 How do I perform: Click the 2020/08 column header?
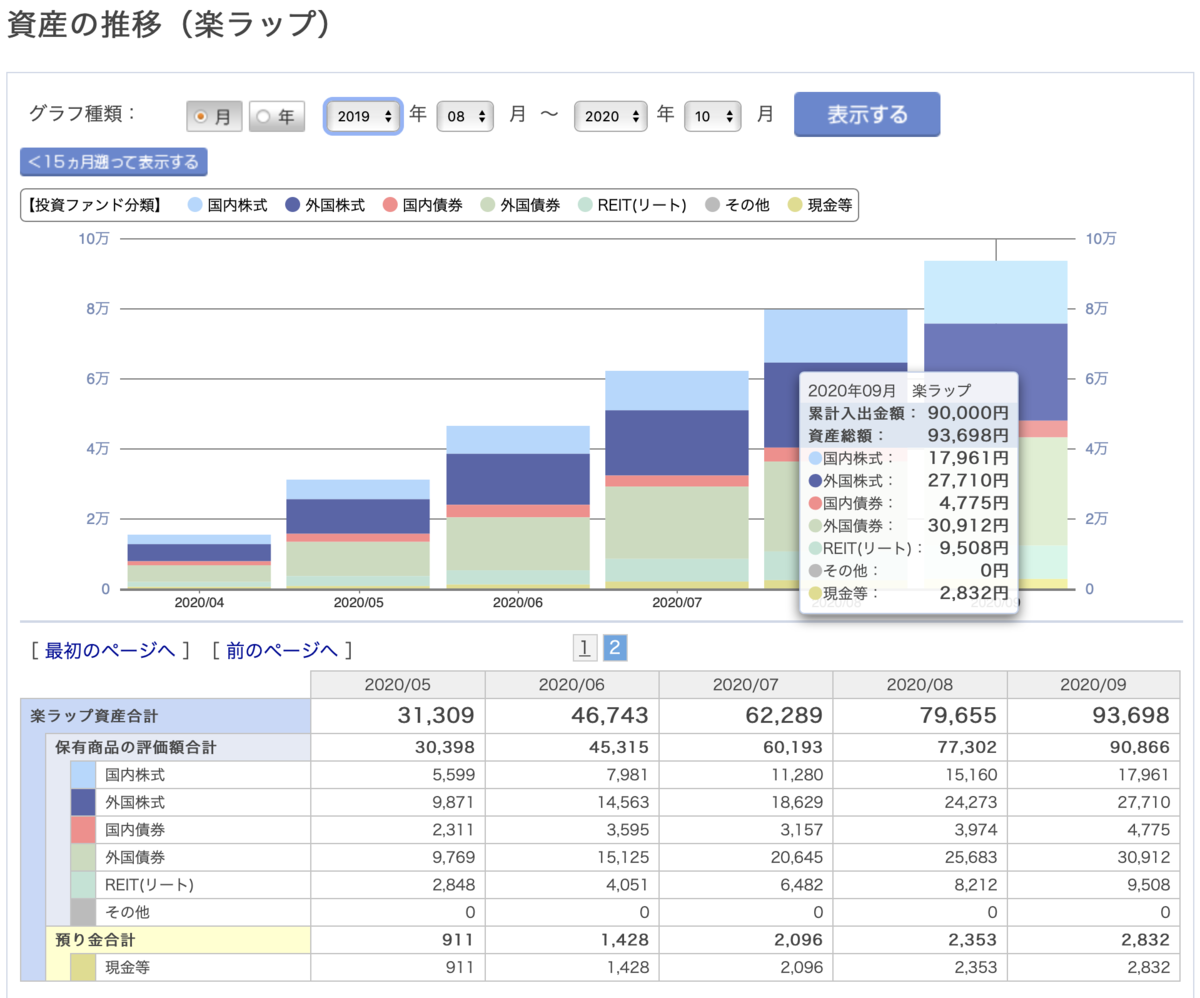click(919, 685)
